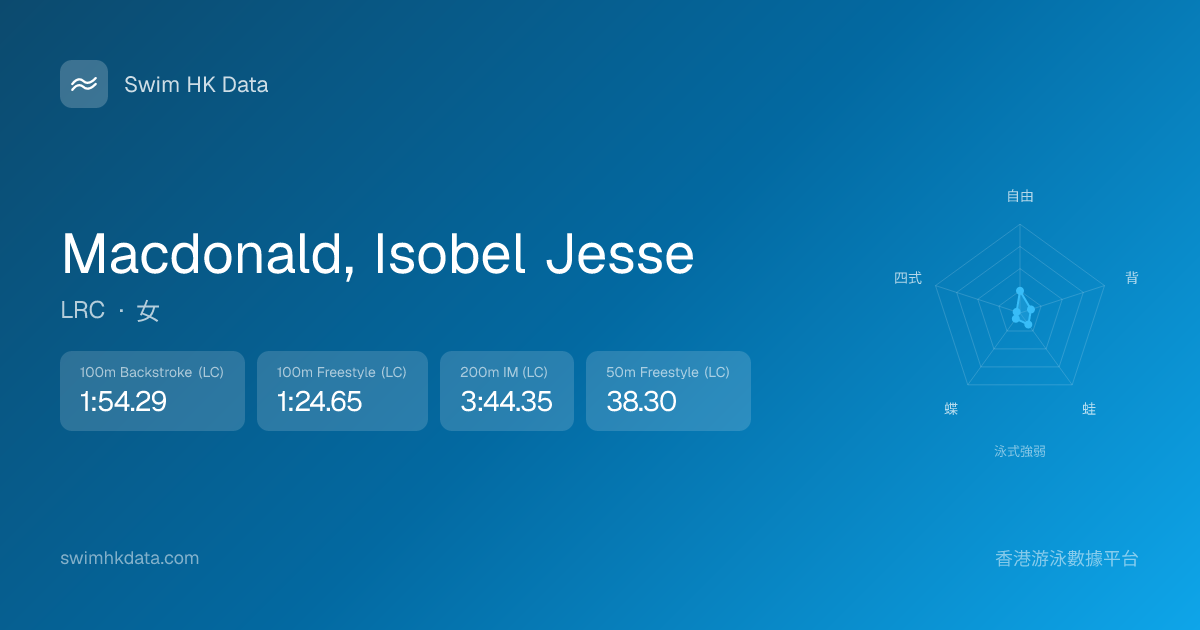Screen dimensions: 1200x630
Task: Click the 蛙 axis label on radar chart
Action: coord(1089,409)
